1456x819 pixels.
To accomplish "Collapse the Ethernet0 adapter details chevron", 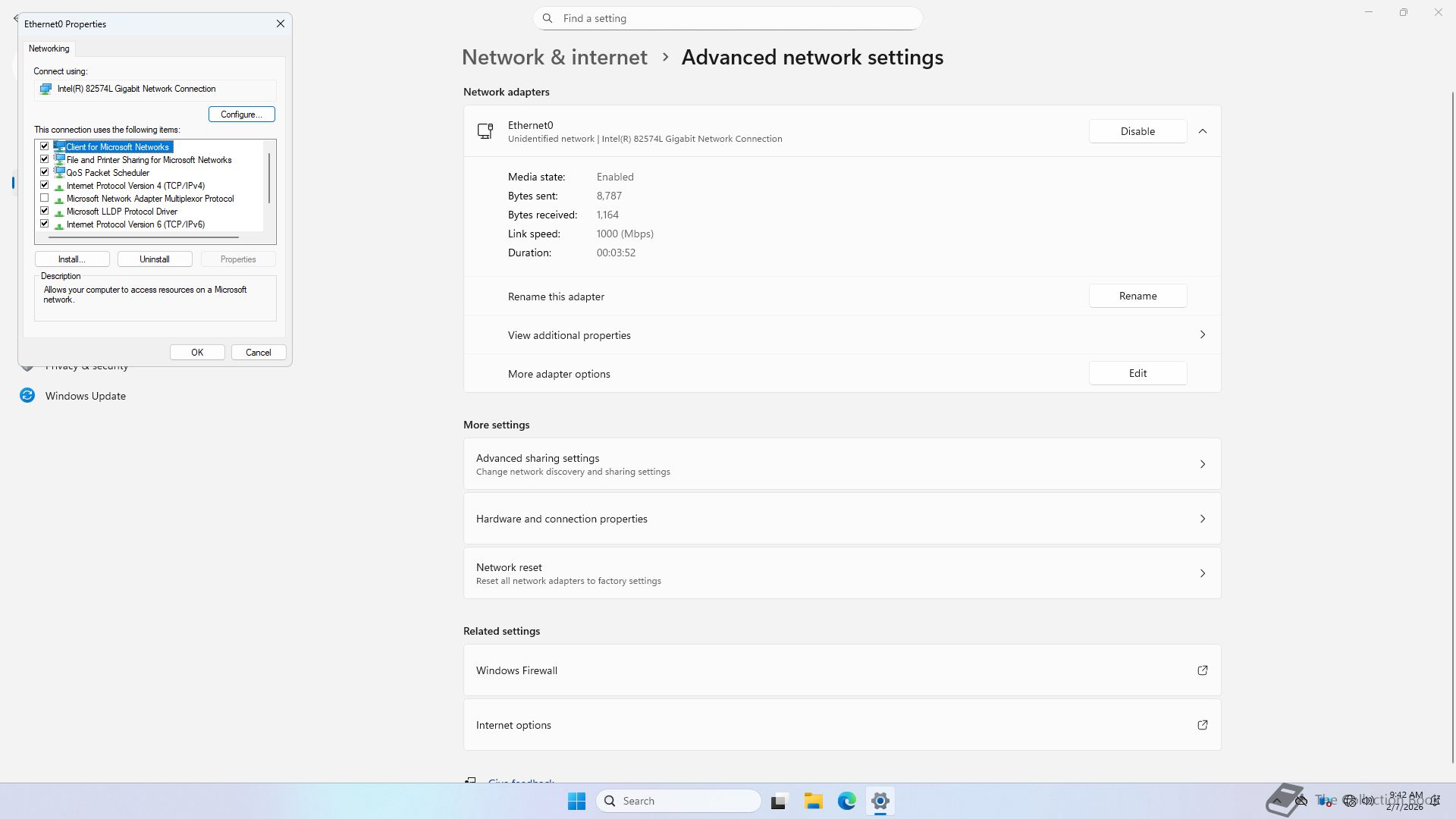I will pyautogui.click(x=1202, y=131).
